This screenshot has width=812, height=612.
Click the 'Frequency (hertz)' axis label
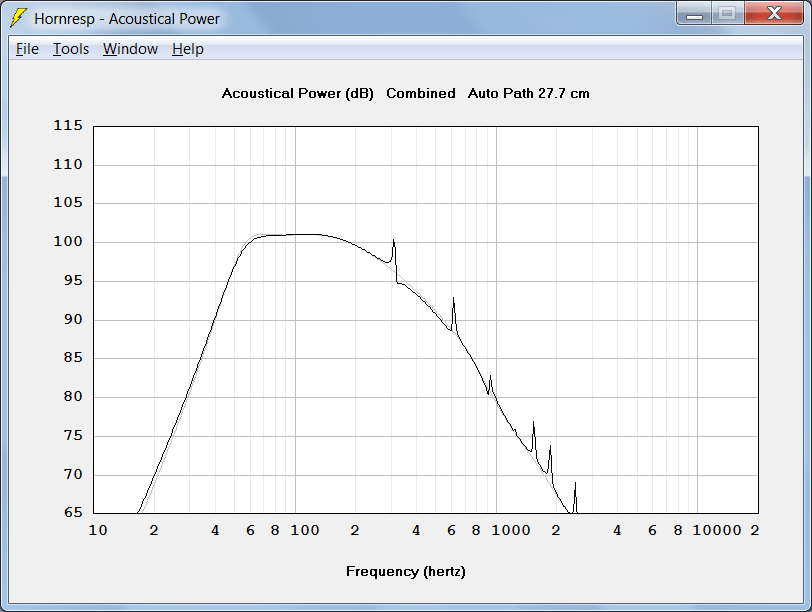pyautogui.click(x=406, y=572)
